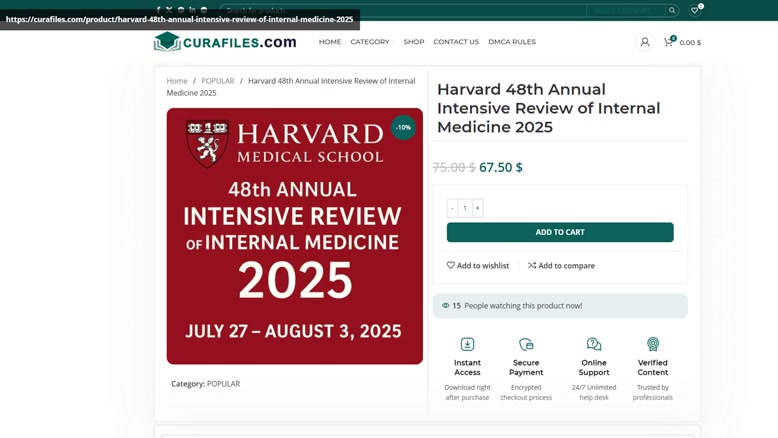Image resolution: width=778 pixels, height=438 pixels.
Task: Open the Shop menu item
Action: 414,42
